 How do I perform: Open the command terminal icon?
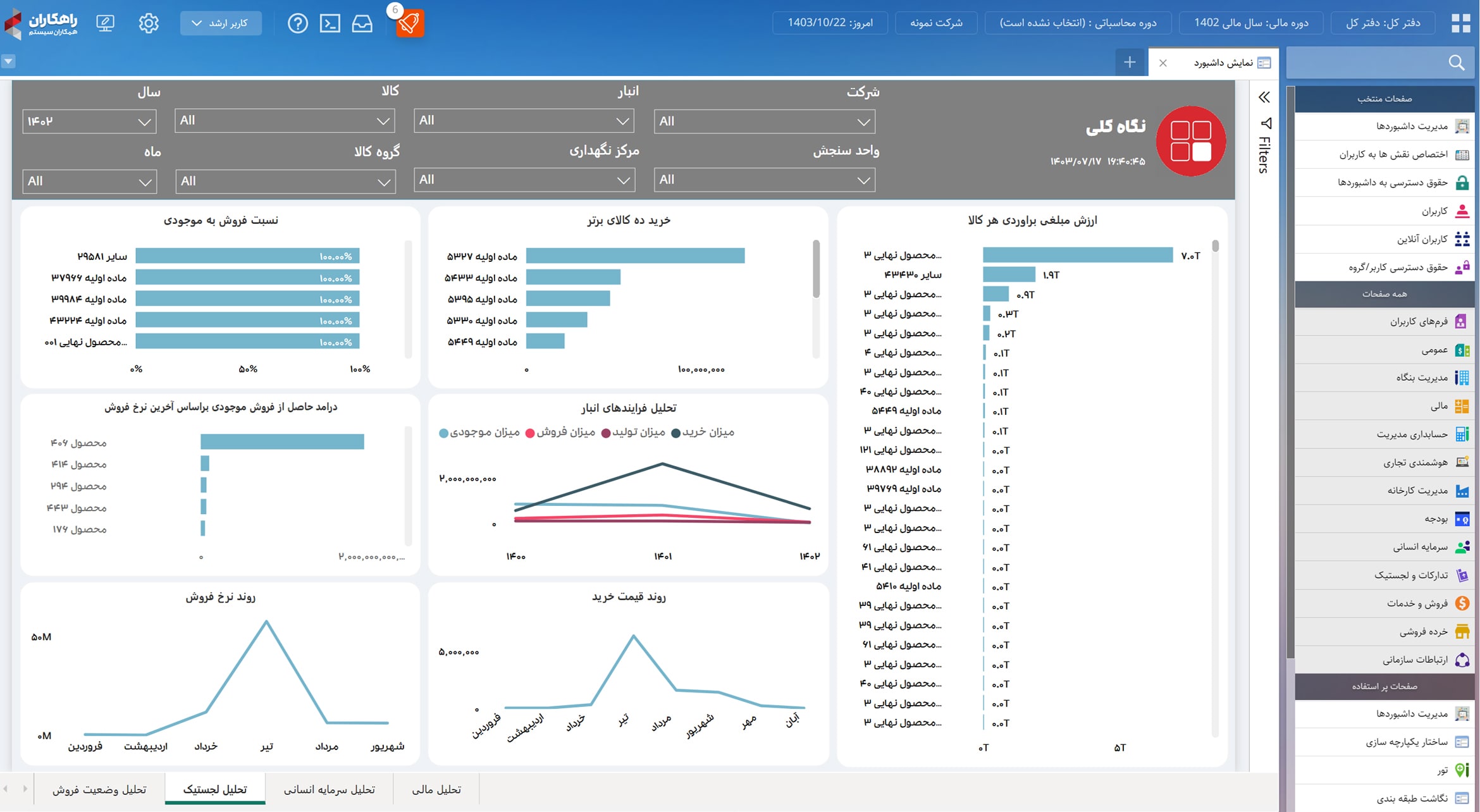tap(330, 23)
